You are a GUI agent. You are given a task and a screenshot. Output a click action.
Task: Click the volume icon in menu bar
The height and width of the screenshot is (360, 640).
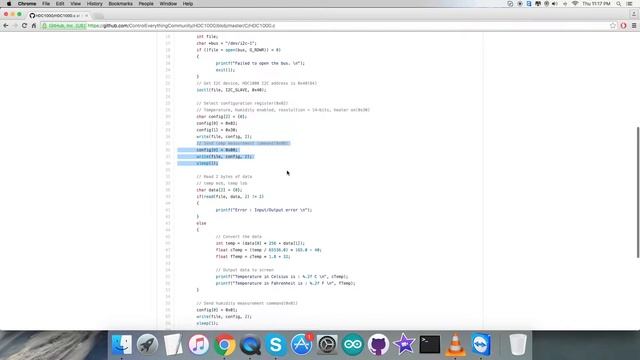(555, 4)
